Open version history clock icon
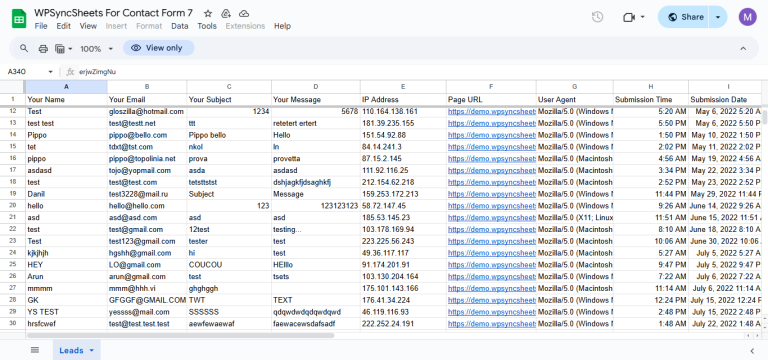 tap(597, 17)
